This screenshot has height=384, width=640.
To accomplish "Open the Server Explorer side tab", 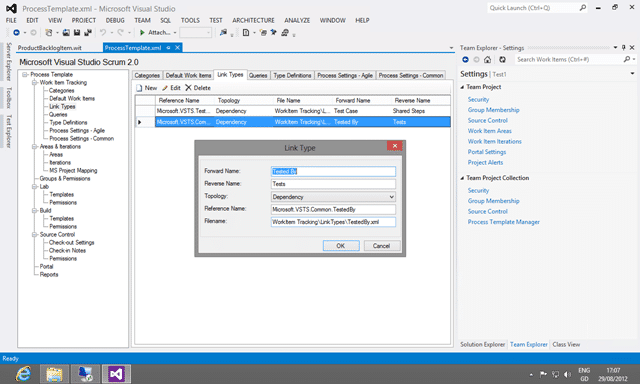I will click(9, 61).
